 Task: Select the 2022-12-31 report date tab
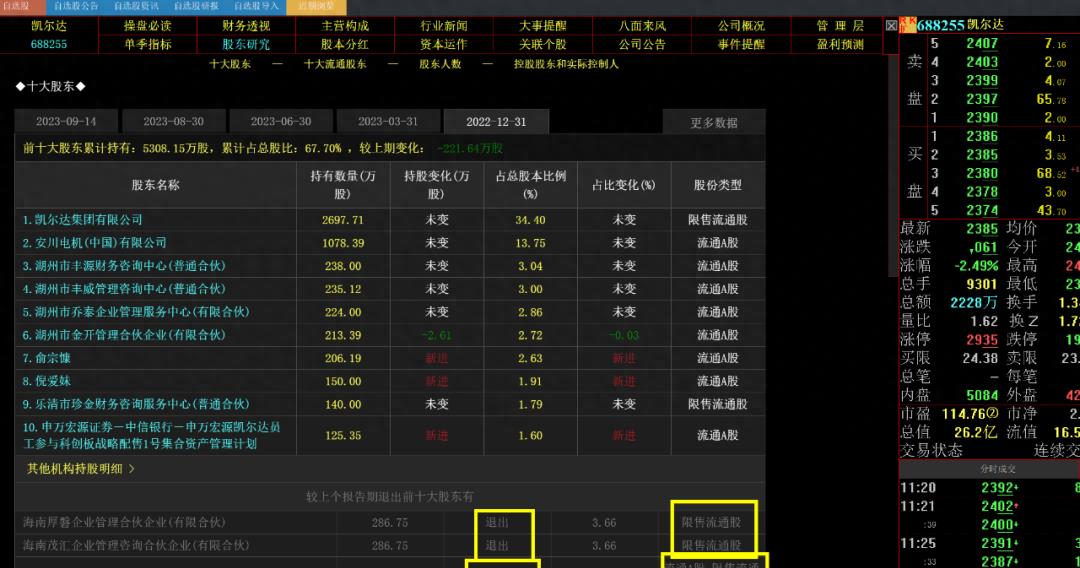pyautogui.click(x=496, y=122)
